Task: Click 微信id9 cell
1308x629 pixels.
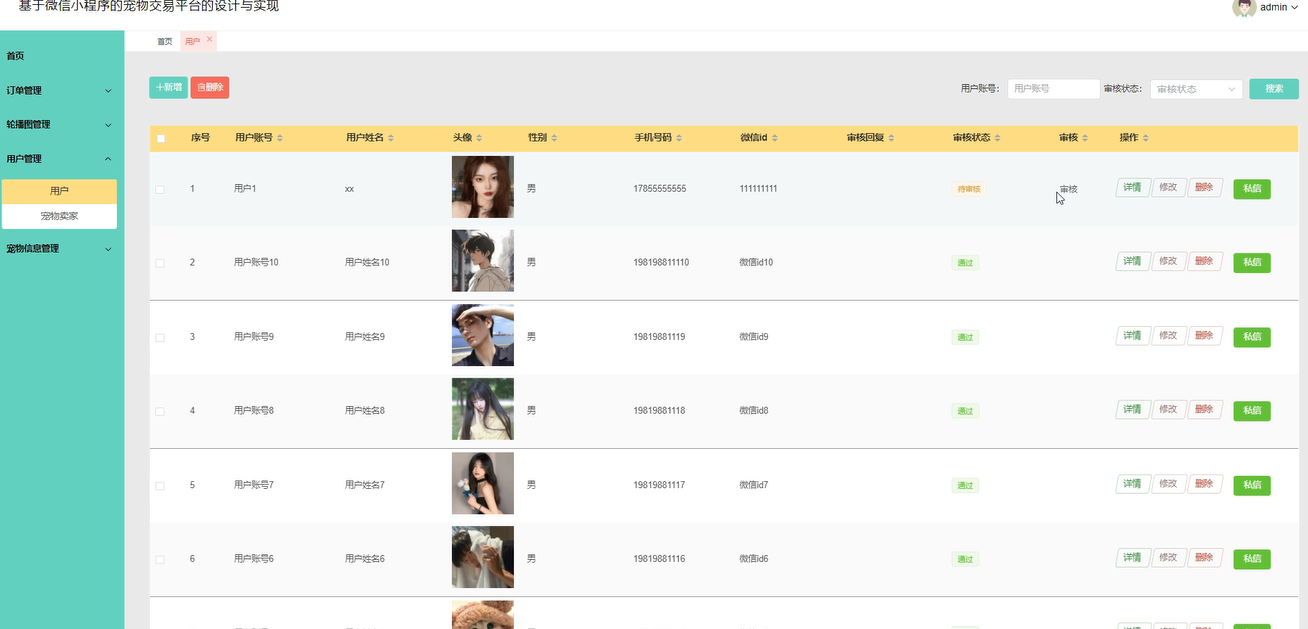Action: point(754,337)
